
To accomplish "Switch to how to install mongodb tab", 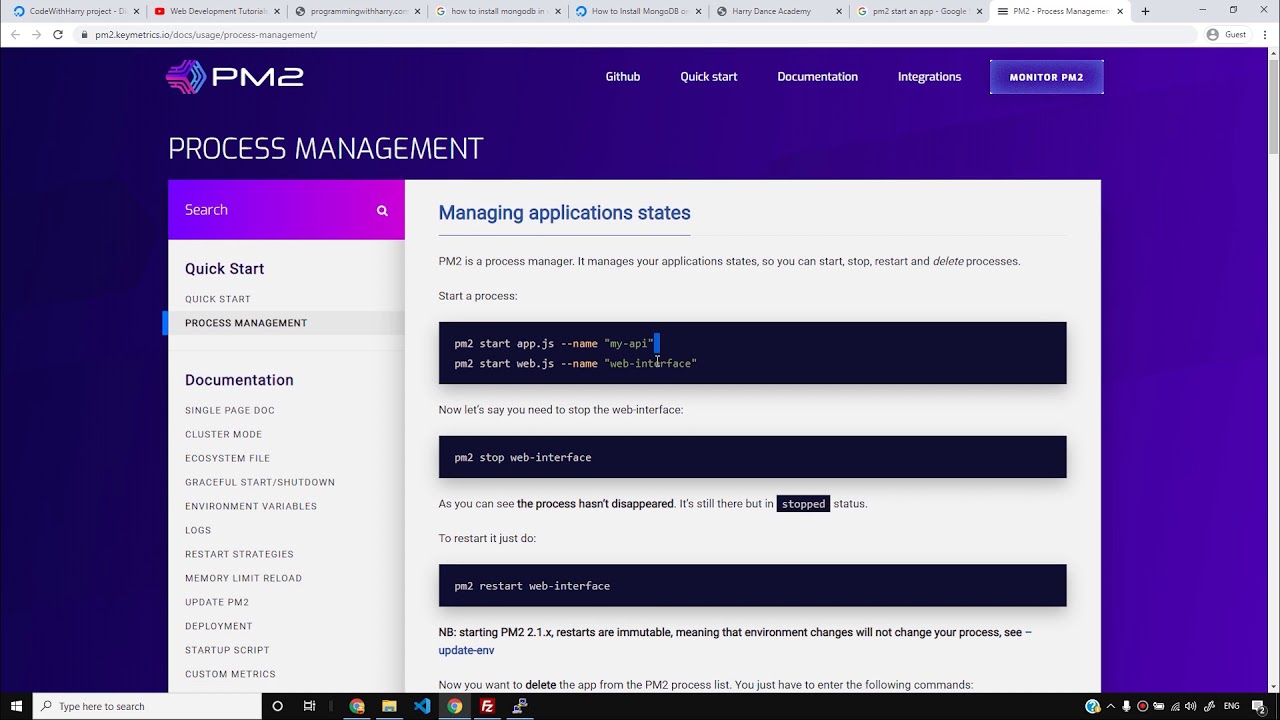I will (x=498, y=11).
